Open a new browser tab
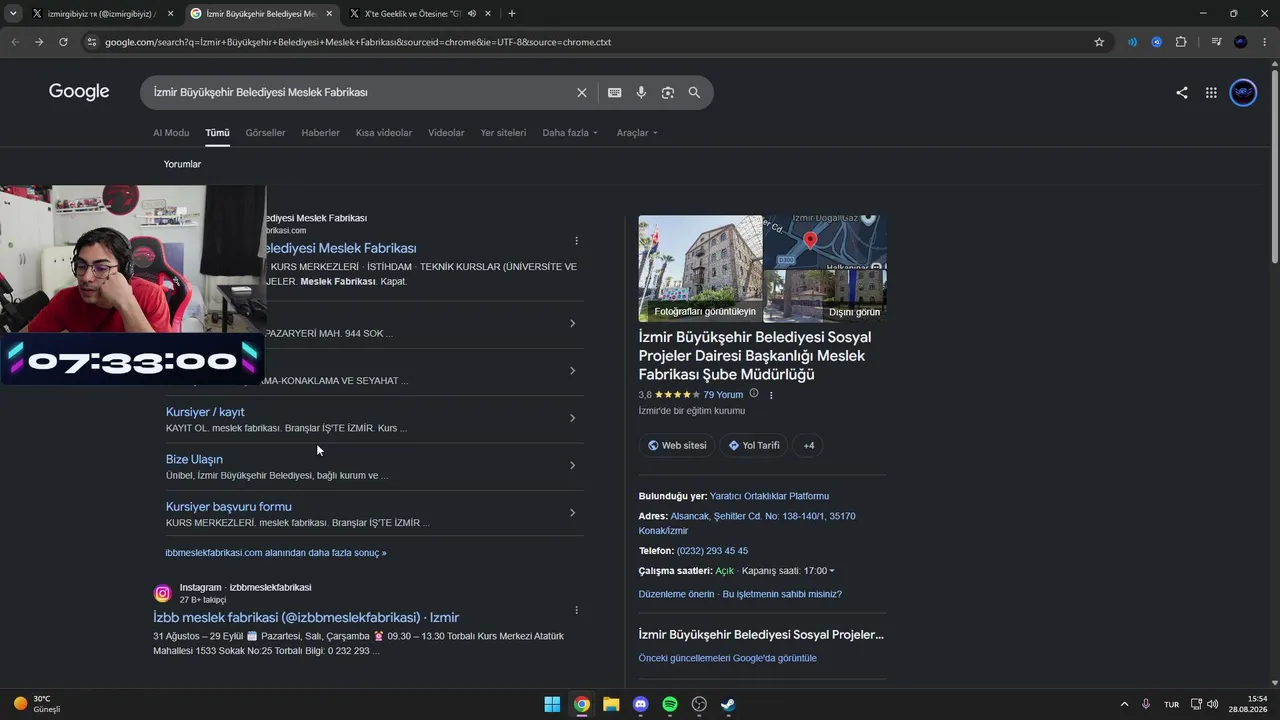The width and height of the screenshot is (1280, 720). click(x=512, y=14)
